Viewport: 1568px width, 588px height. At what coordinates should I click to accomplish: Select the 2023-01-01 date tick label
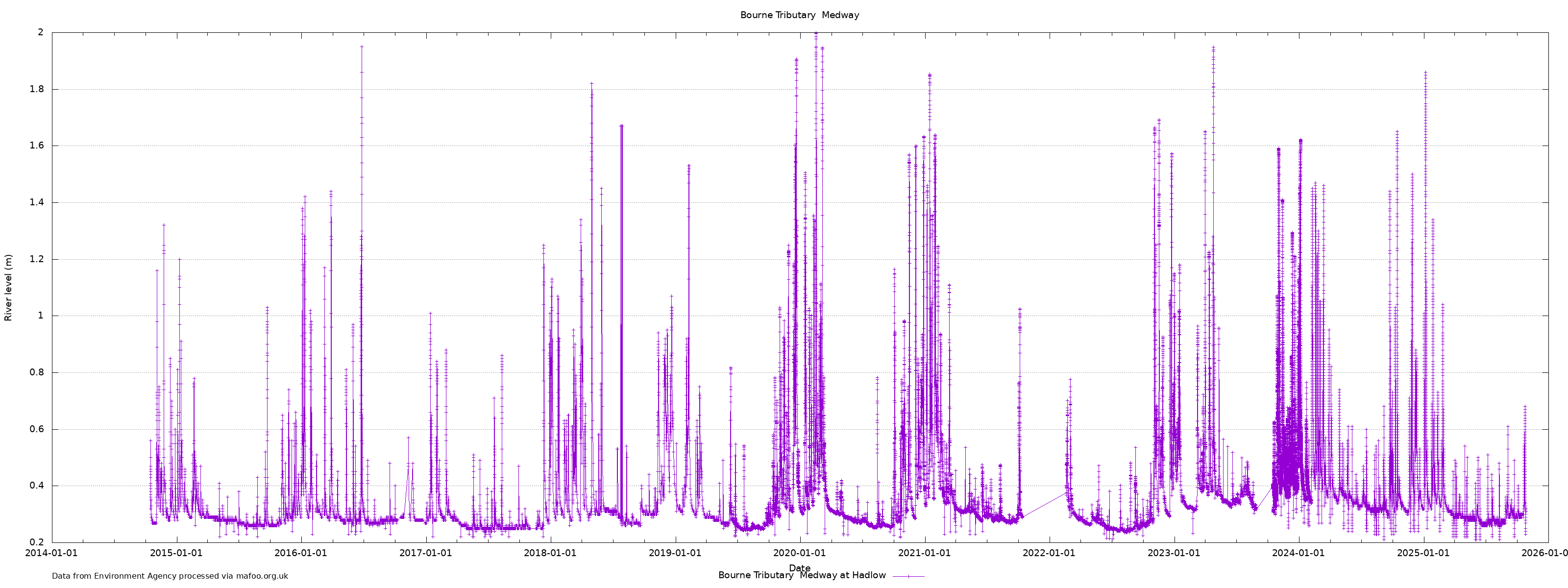pyautogui.click(x=1174, y=553)
